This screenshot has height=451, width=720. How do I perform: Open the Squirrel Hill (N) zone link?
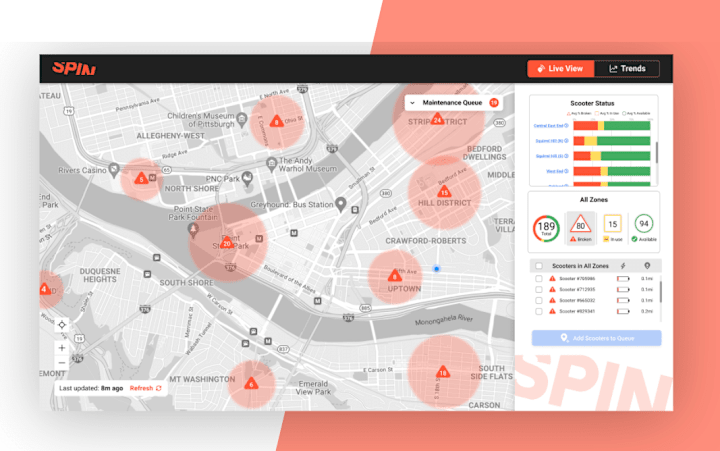pyautogui.click(x=552, y=141)
